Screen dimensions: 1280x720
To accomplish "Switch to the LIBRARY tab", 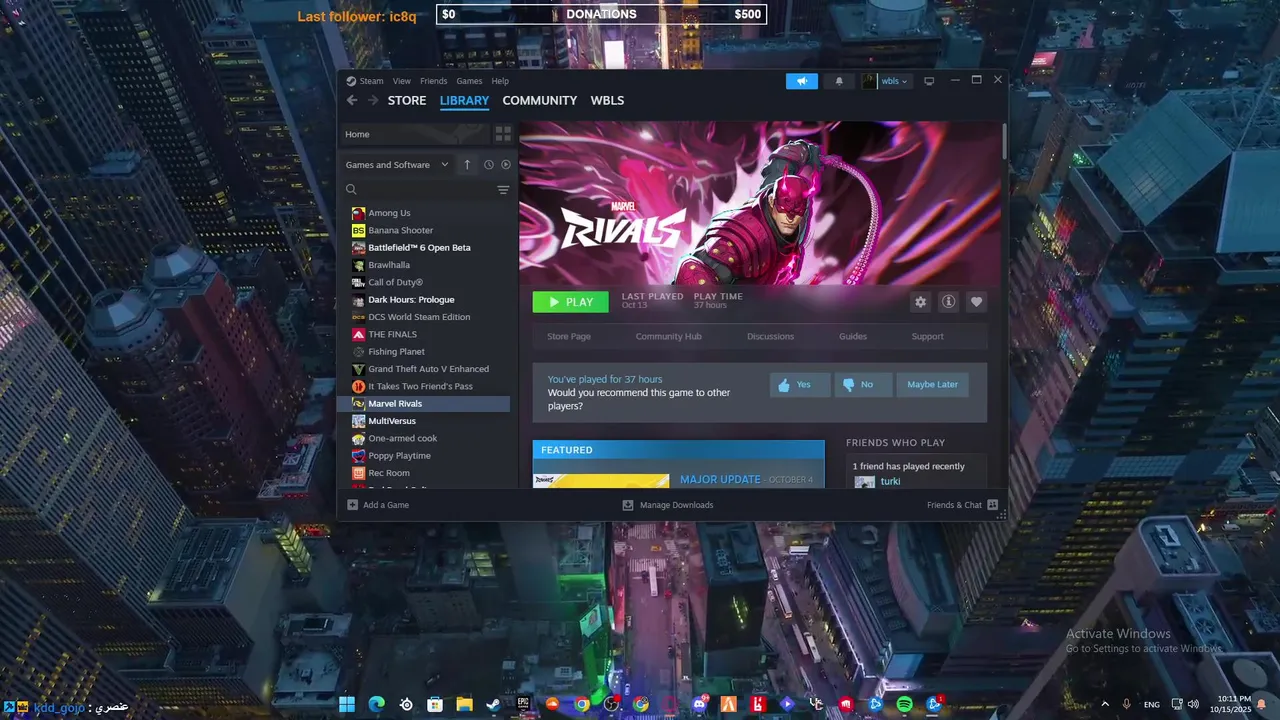I will click(x=464, y=101).
